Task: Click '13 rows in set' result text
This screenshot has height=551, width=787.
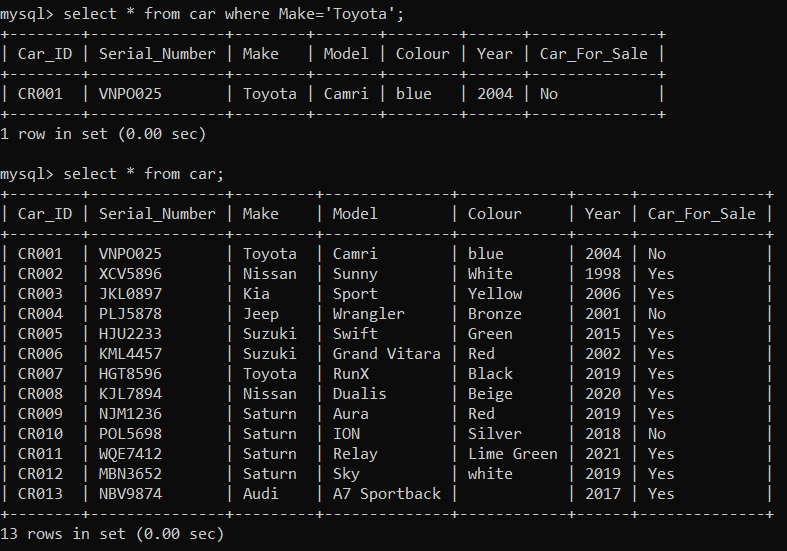Action: (x=112, y=534)
